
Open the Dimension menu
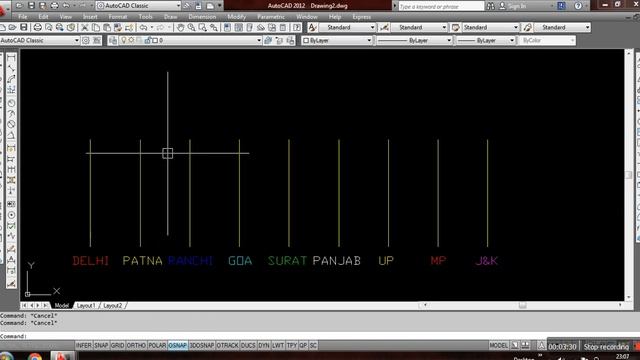pyautogui.click(x=202, y=17)
